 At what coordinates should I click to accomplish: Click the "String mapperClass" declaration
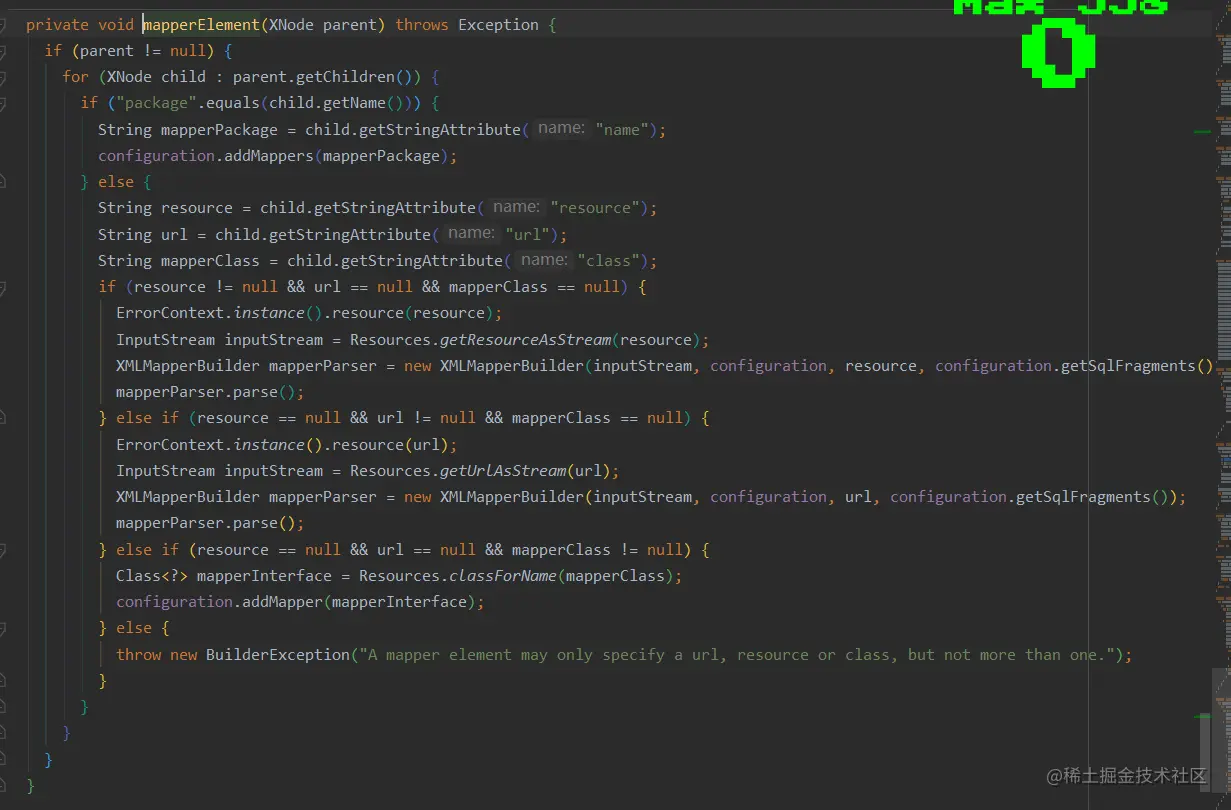pos(179,261)
